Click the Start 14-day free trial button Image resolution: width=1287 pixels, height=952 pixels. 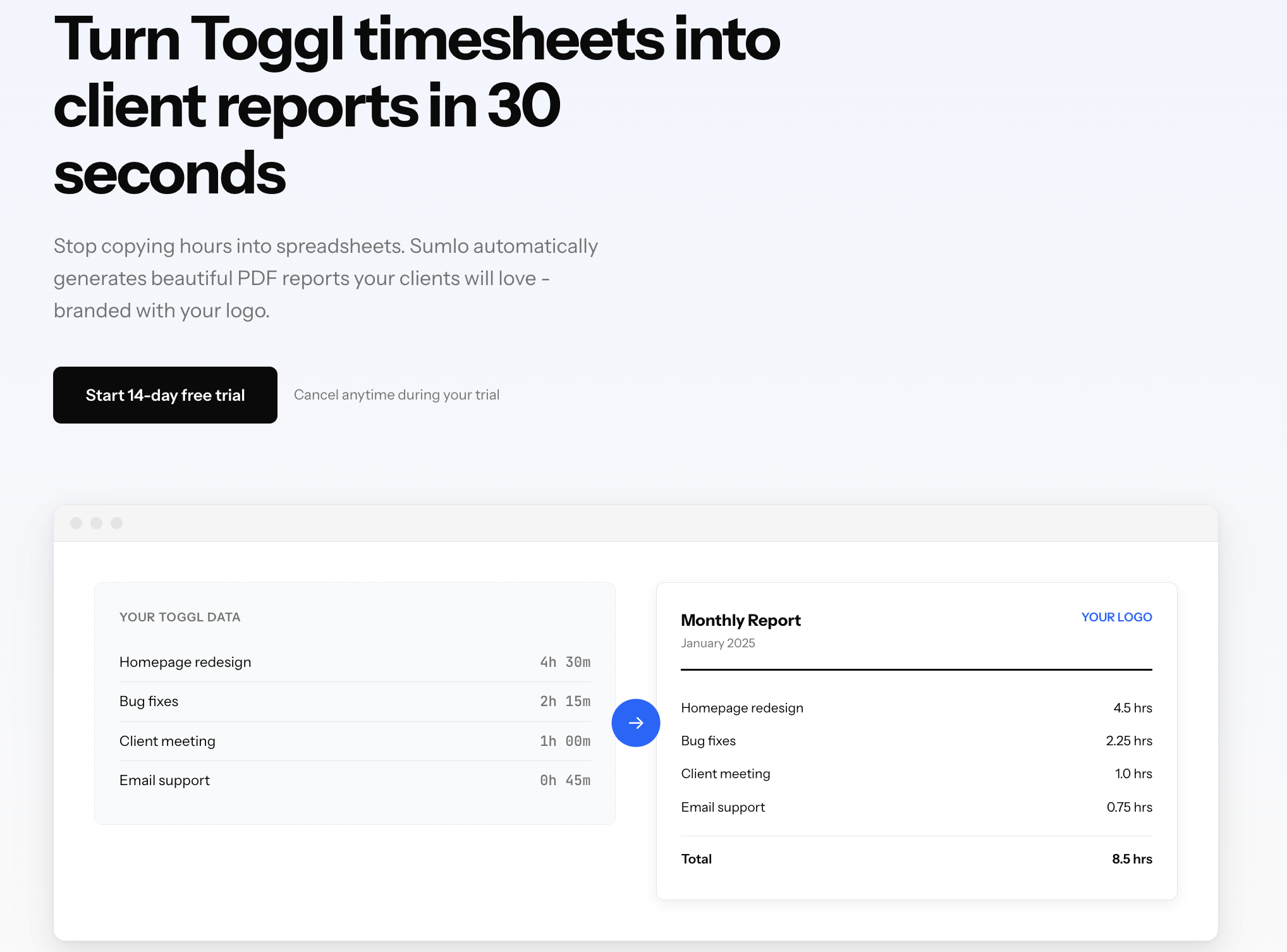pos(165,395)
